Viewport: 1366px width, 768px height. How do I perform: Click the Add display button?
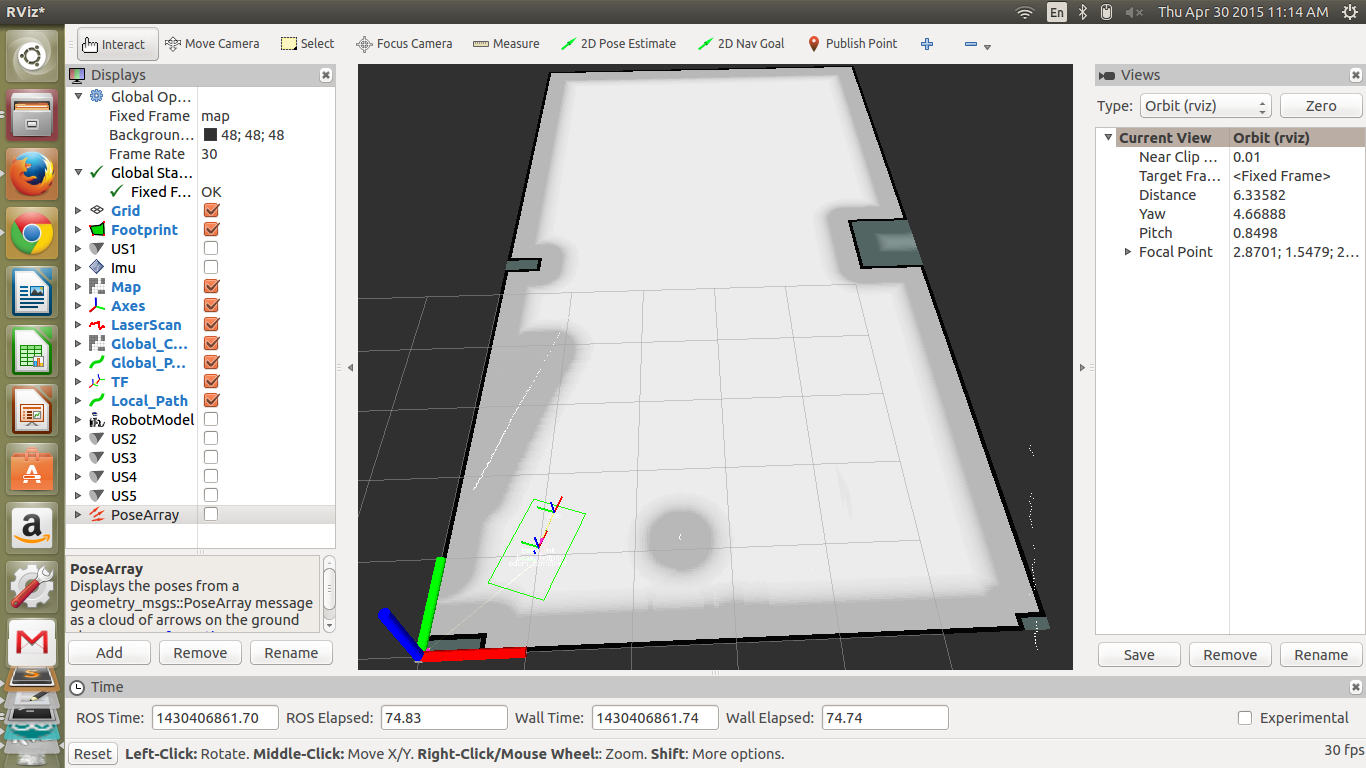click(109, 653)
